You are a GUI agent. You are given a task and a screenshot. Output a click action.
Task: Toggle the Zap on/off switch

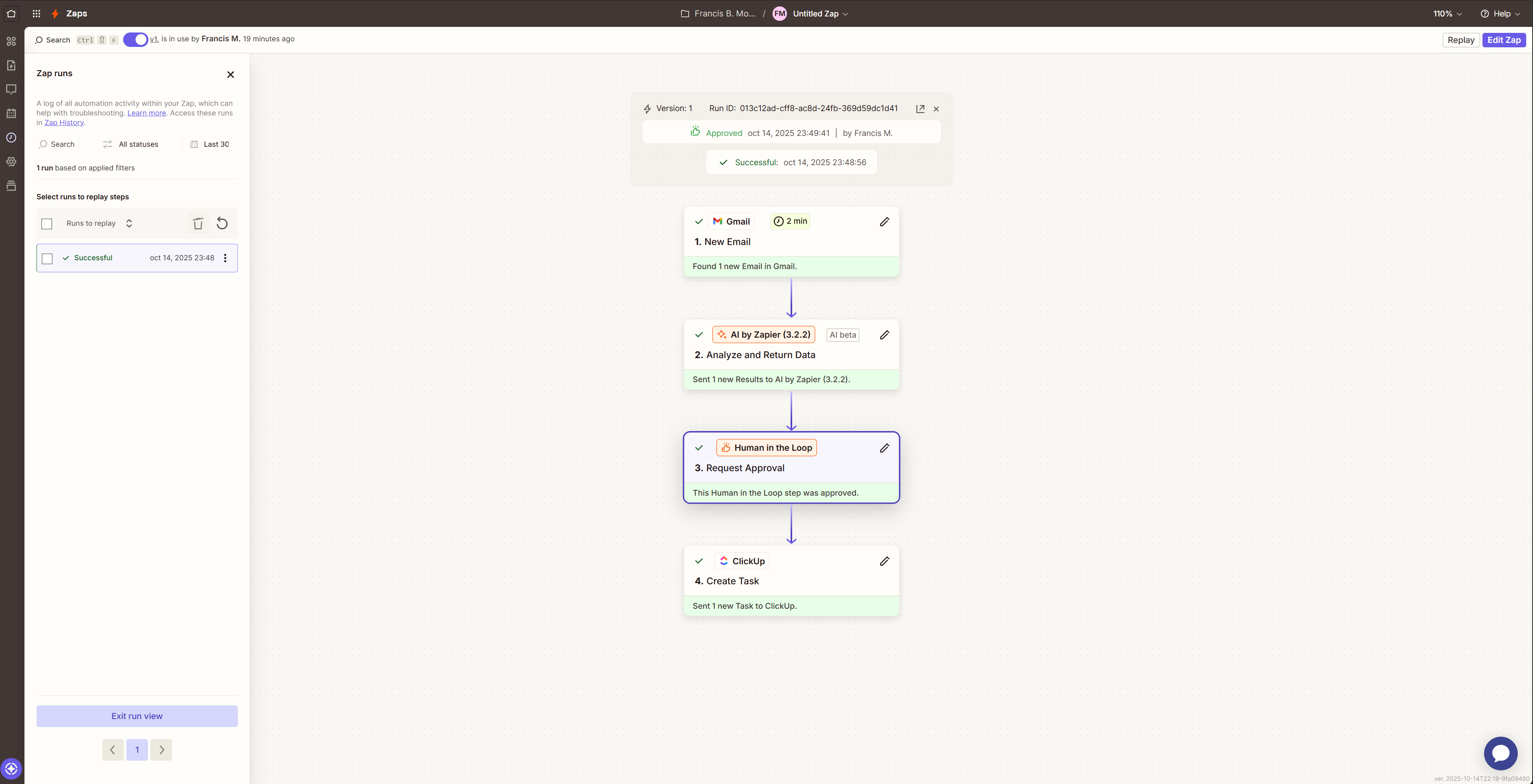pyautogui.click(x=136, y=39)
